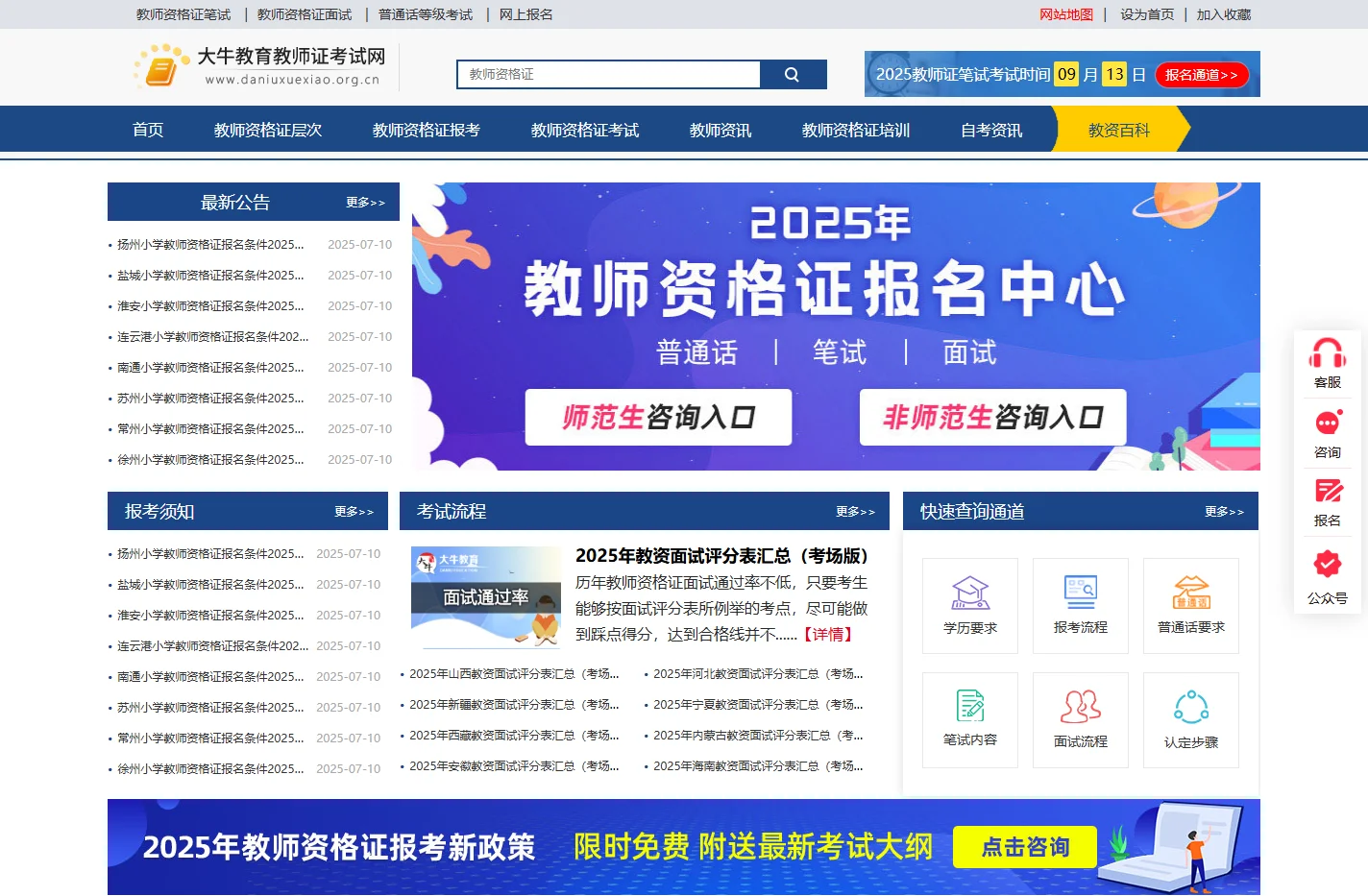The image size is (1368, 896).
Task: Open 教师资格证面试 top link
Action: coord(305,14)
